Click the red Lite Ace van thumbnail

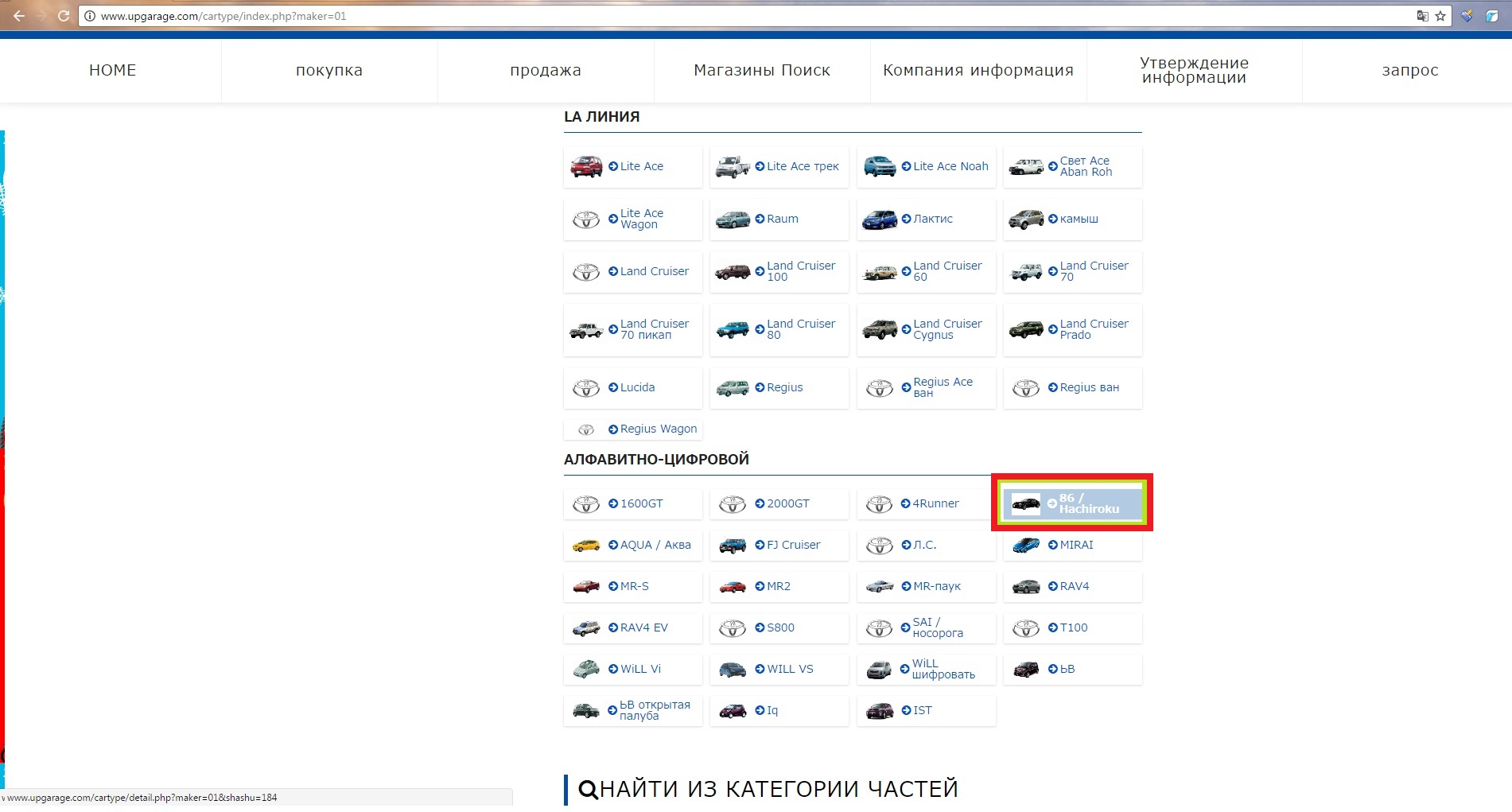pos(586,166)
